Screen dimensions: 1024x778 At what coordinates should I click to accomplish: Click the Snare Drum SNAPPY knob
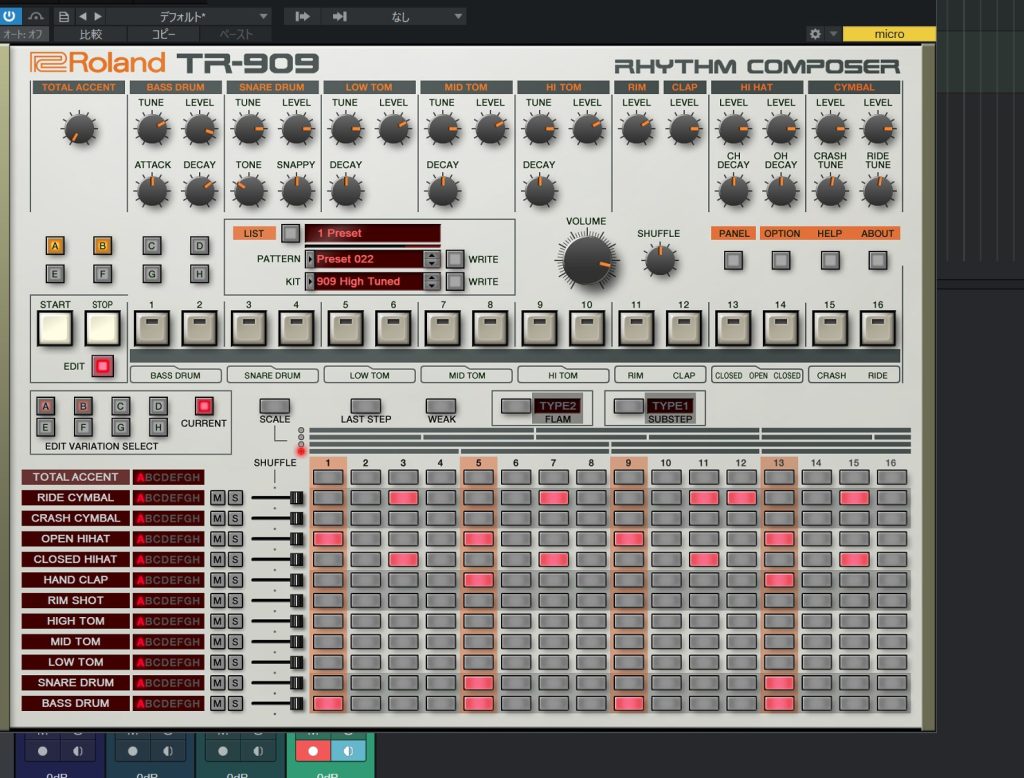click(x=296, y=190)
